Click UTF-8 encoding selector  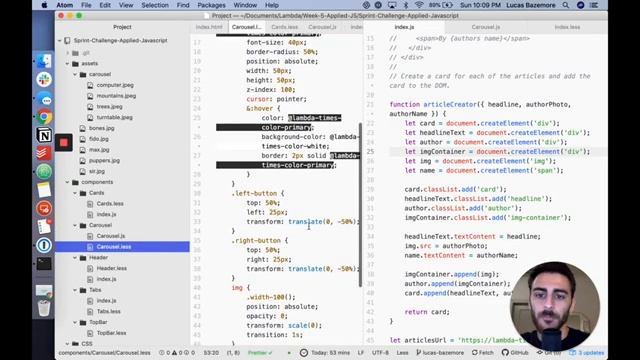pyautogui.click(x=380, y=353)
